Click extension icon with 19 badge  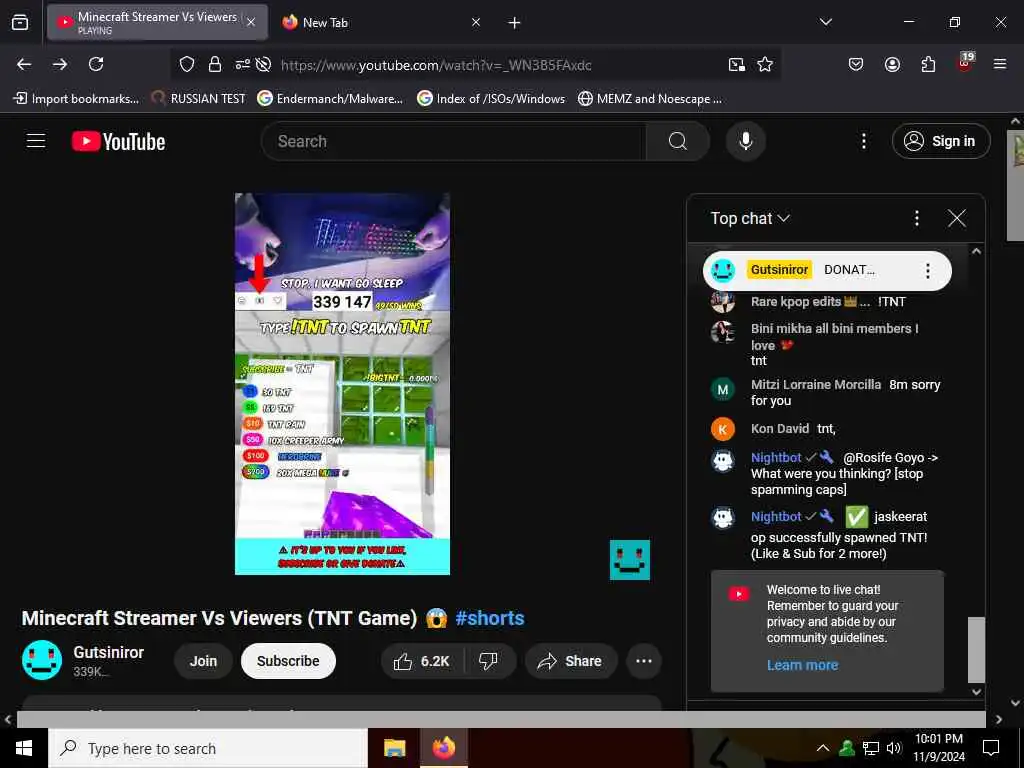pyautogui.click(x=965, y=63)
